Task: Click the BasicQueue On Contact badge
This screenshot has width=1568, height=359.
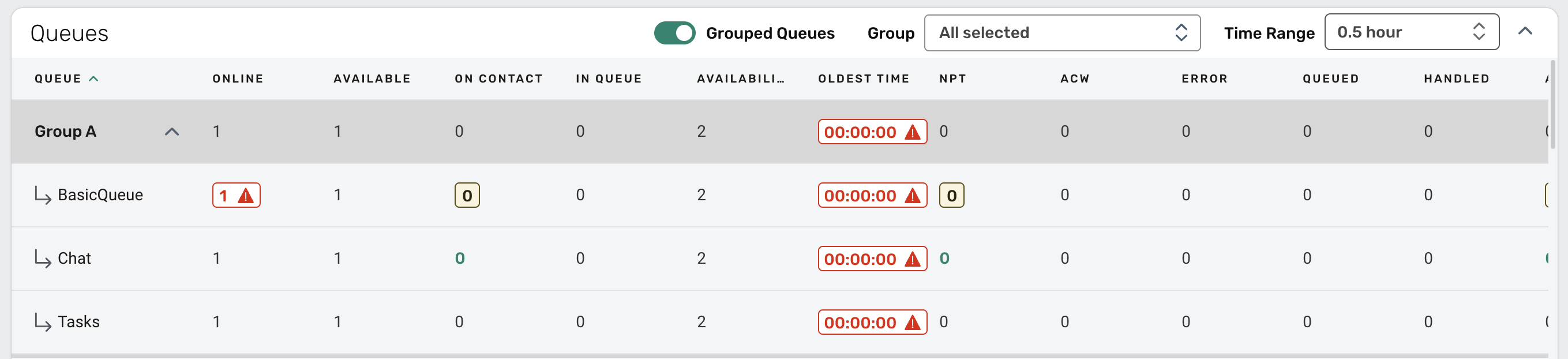Action: pyautogui.click(x=467, y=195)
